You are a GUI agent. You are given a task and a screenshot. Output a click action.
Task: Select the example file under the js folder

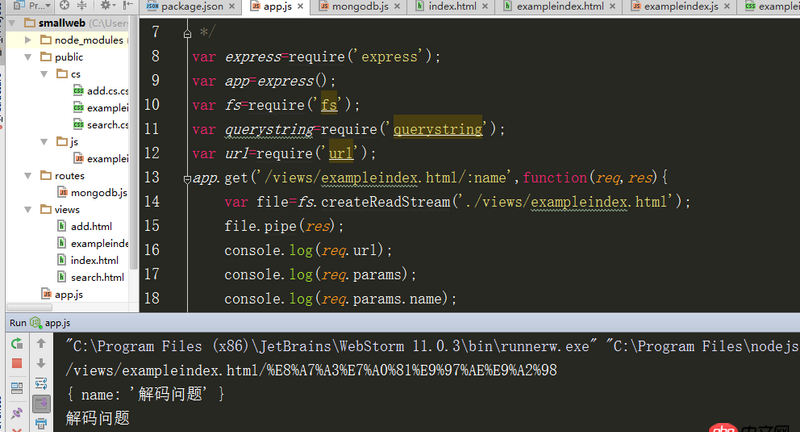pyautogui.click(x=101, y=159)
